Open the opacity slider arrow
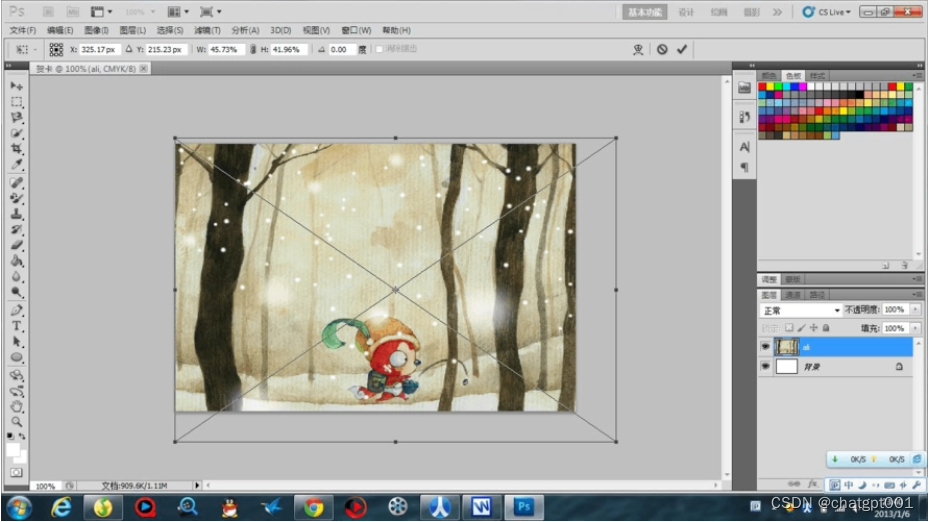929x522 pixels. [x=915, y=309]
